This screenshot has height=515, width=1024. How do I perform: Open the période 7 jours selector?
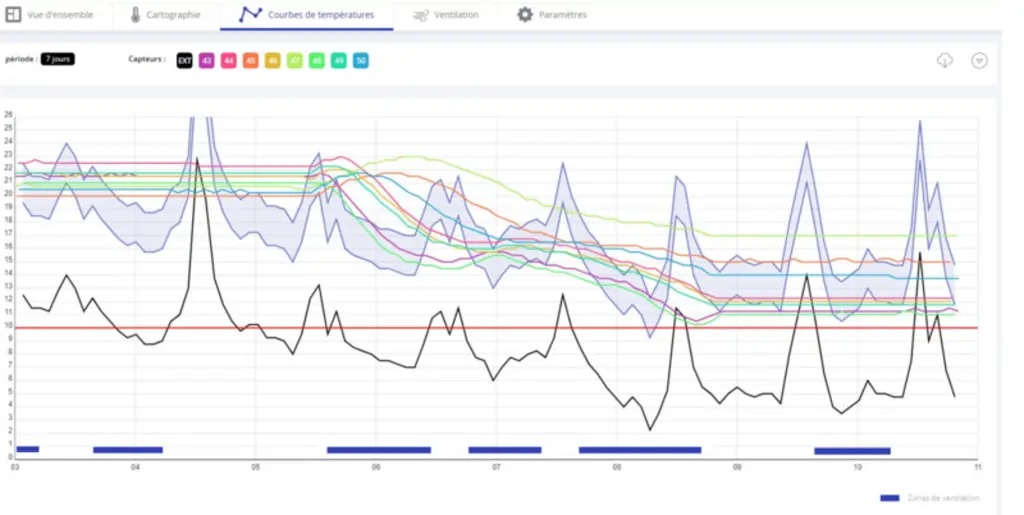[57, 59]
